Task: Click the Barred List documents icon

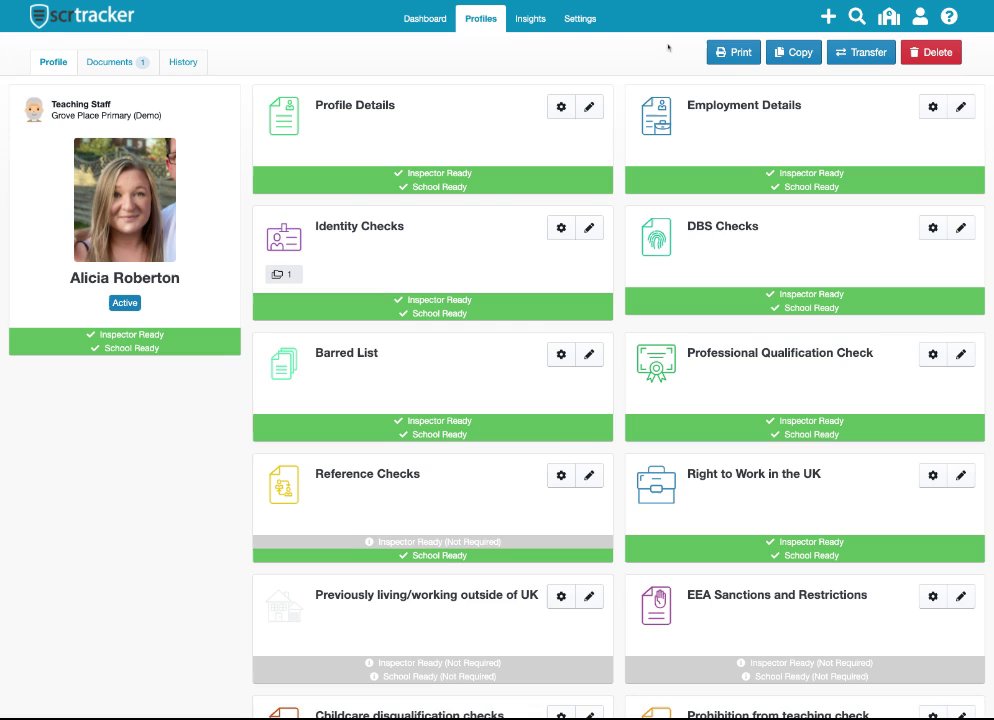Action: (x=283, y=364)
